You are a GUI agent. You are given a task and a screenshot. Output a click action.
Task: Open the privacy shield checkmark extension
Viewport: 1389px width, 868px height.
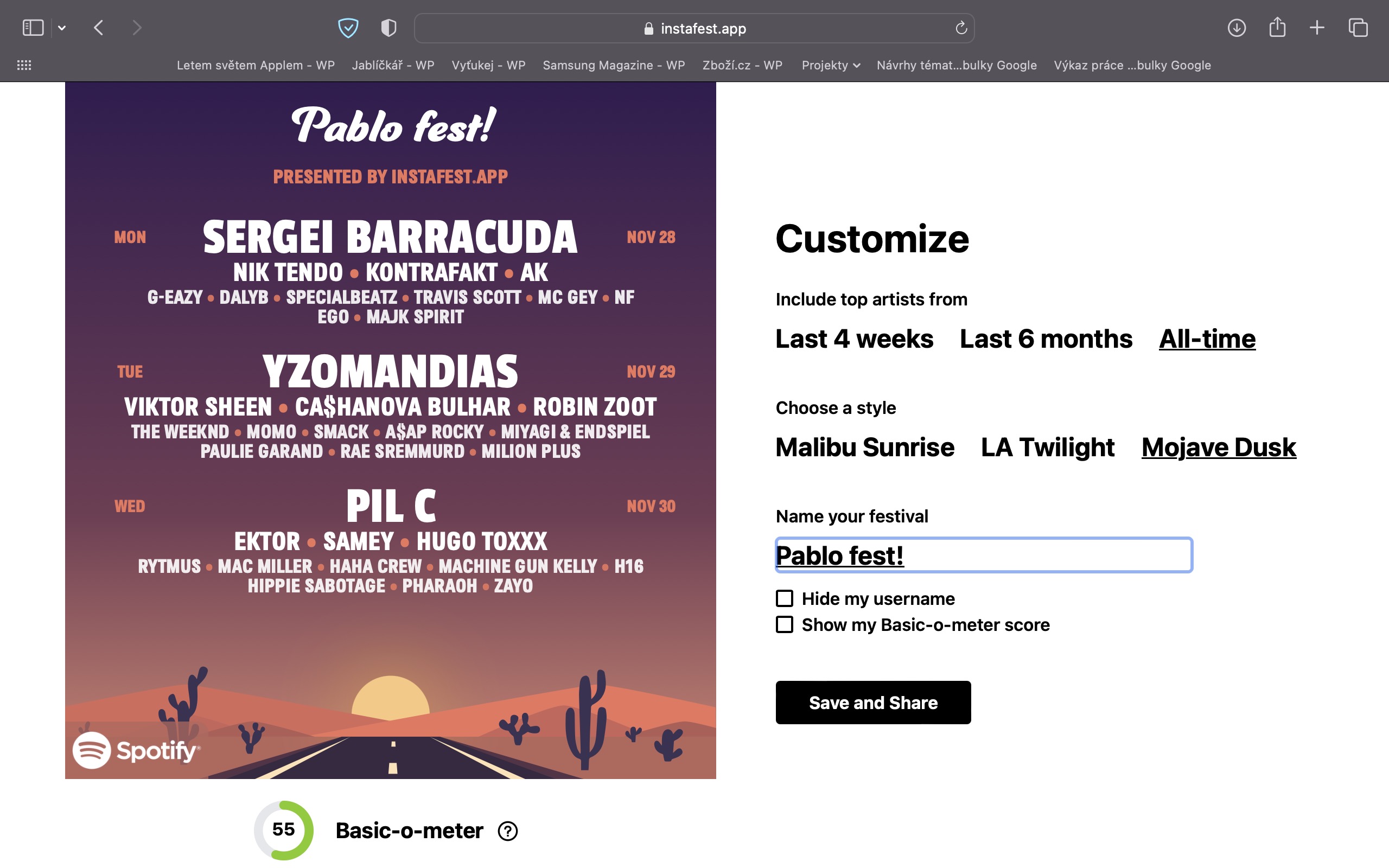pos(348,28)
